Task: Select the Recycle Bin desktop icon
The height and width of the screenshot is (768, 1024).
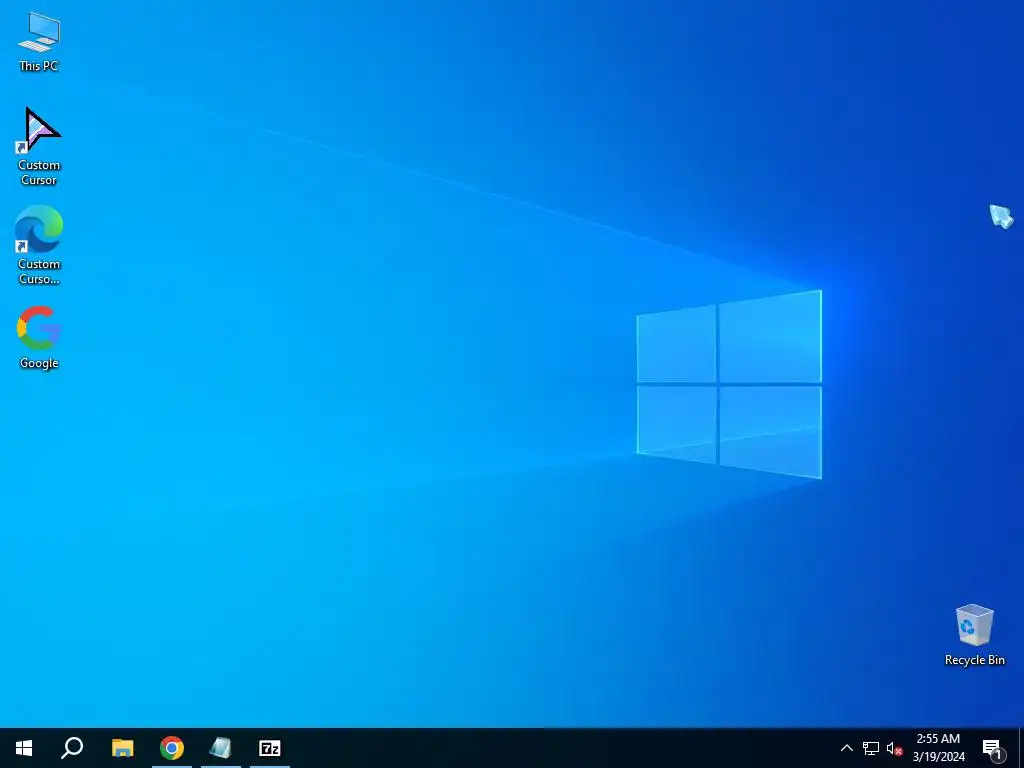Action: [974, 634]
